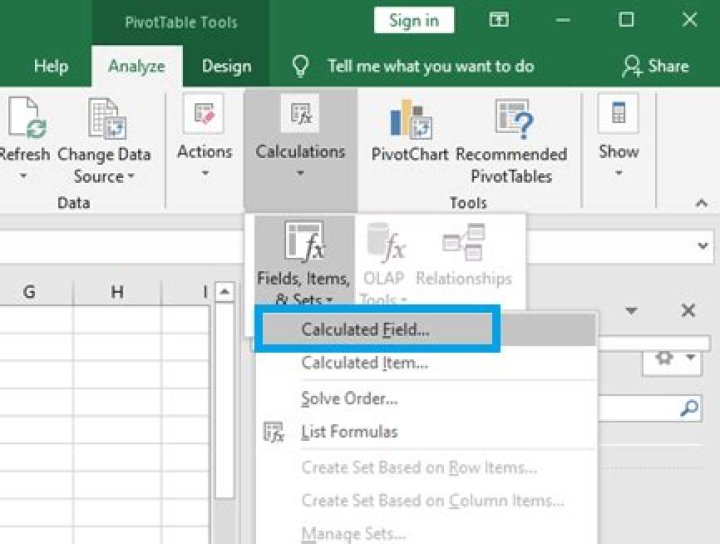Open the pane options dropdown arrow
This screenshot has height=544, width=720.
[x=631, y=311]
